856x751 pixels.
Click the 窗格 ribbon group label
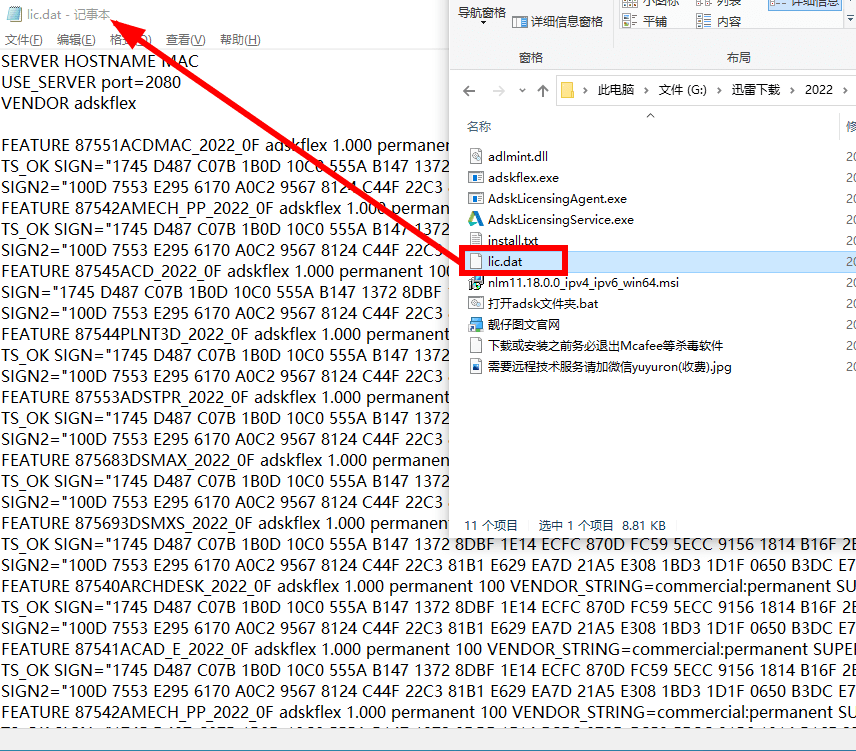[531, 58]
